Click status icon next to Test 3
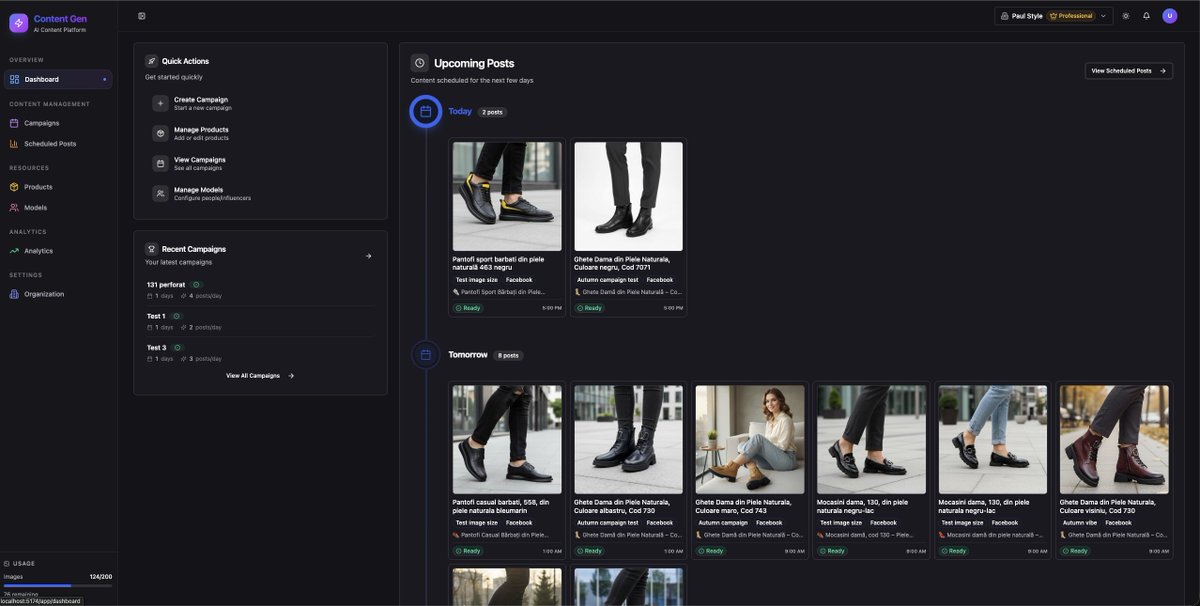 tap(177, 347)
